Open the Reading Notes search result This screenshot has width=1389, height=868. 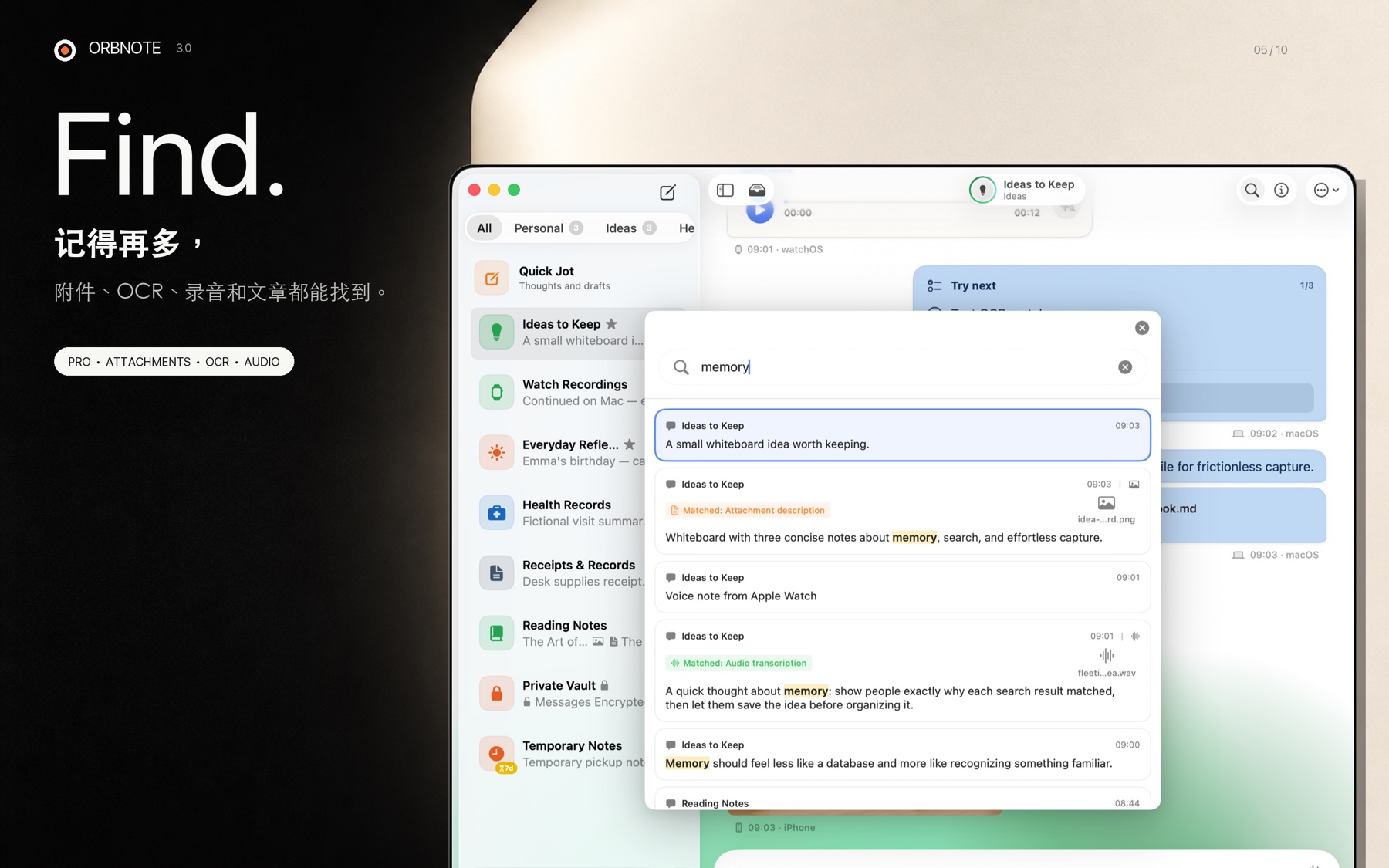tap(902, 799)
